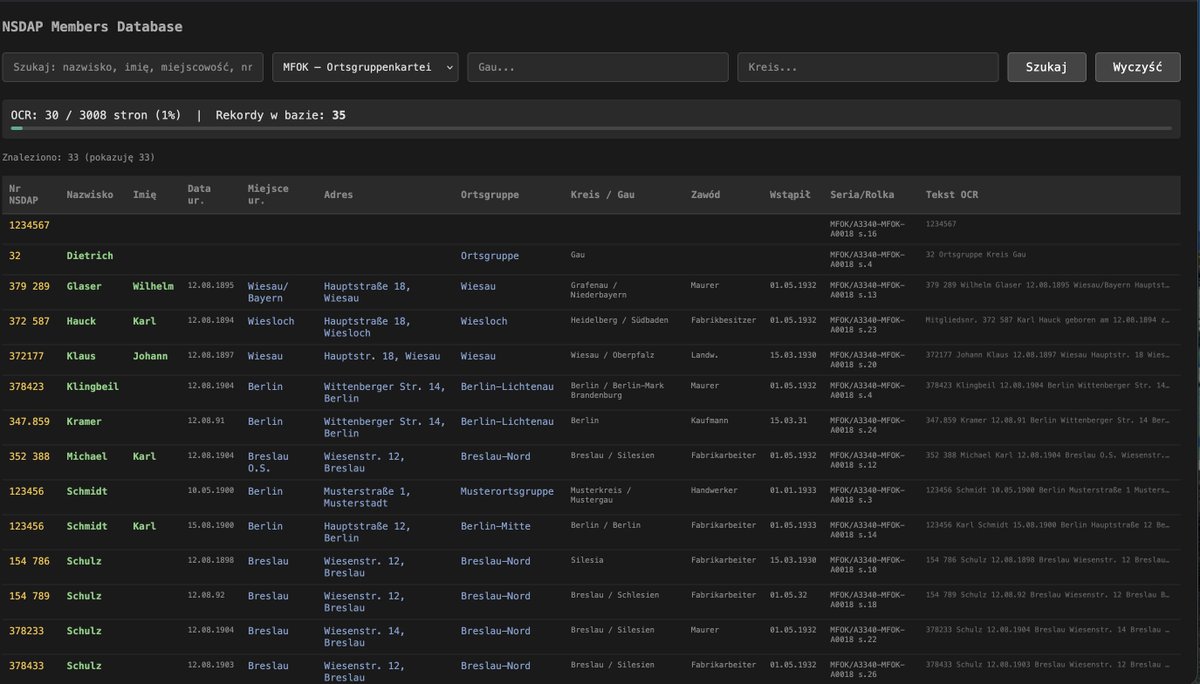The image size is (1200, 684).
Task: Click the Wiesloch Ortsgruppe cell
Action: [x=484, y=321]
